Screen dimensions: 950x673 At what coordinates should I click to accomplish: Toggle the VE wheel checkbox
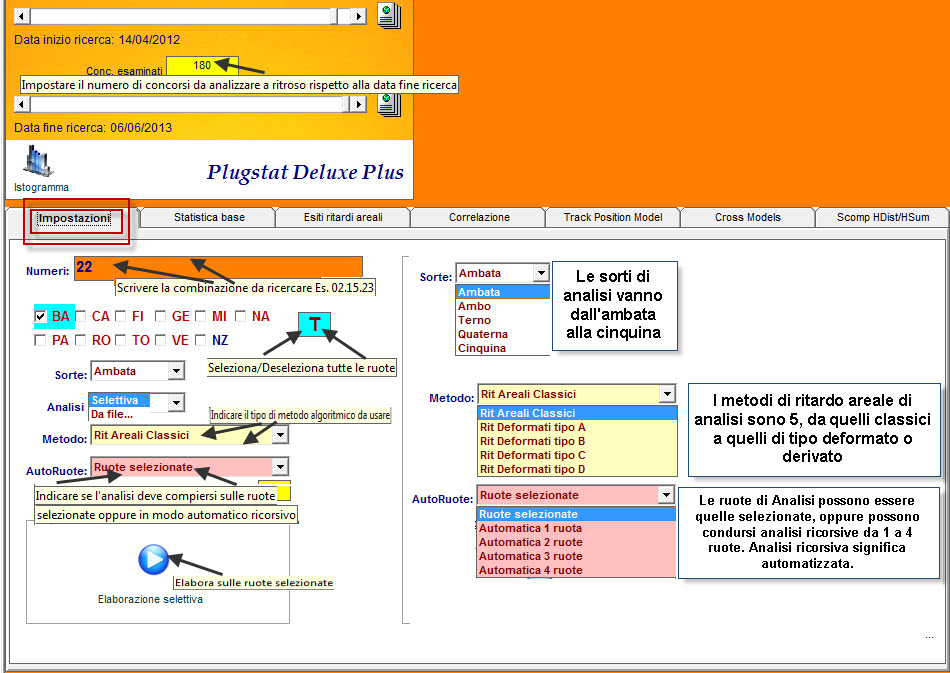pos(161,340)
